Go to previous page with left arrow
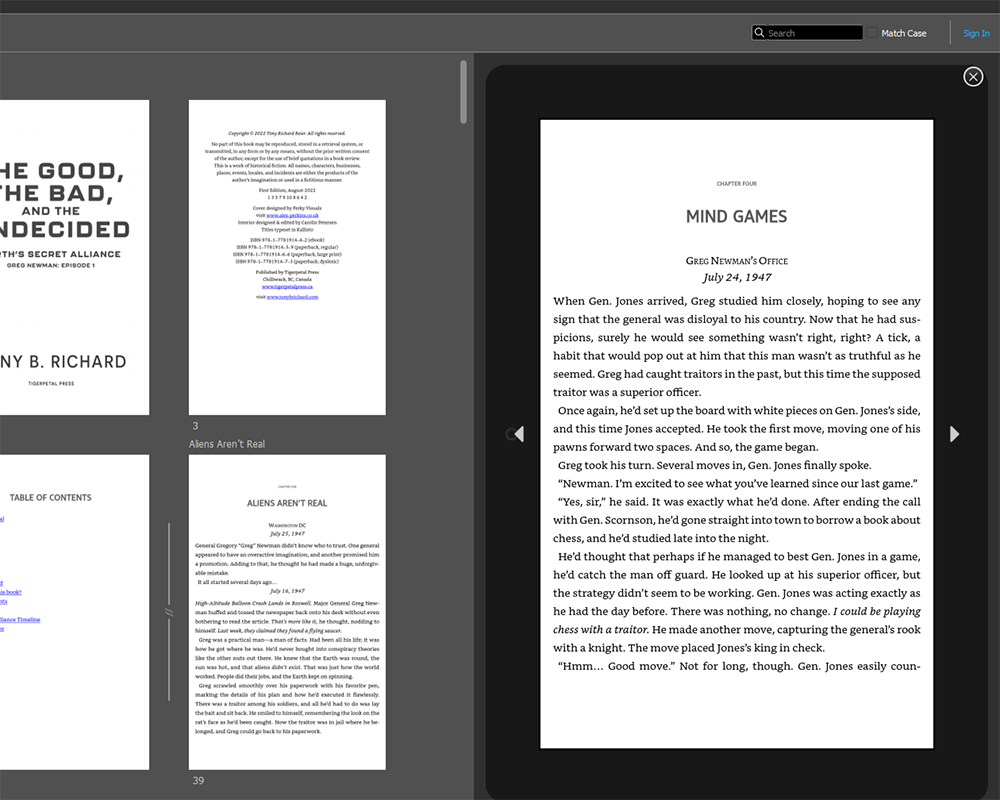This screenshot has width=1000, height=800. 518,434
